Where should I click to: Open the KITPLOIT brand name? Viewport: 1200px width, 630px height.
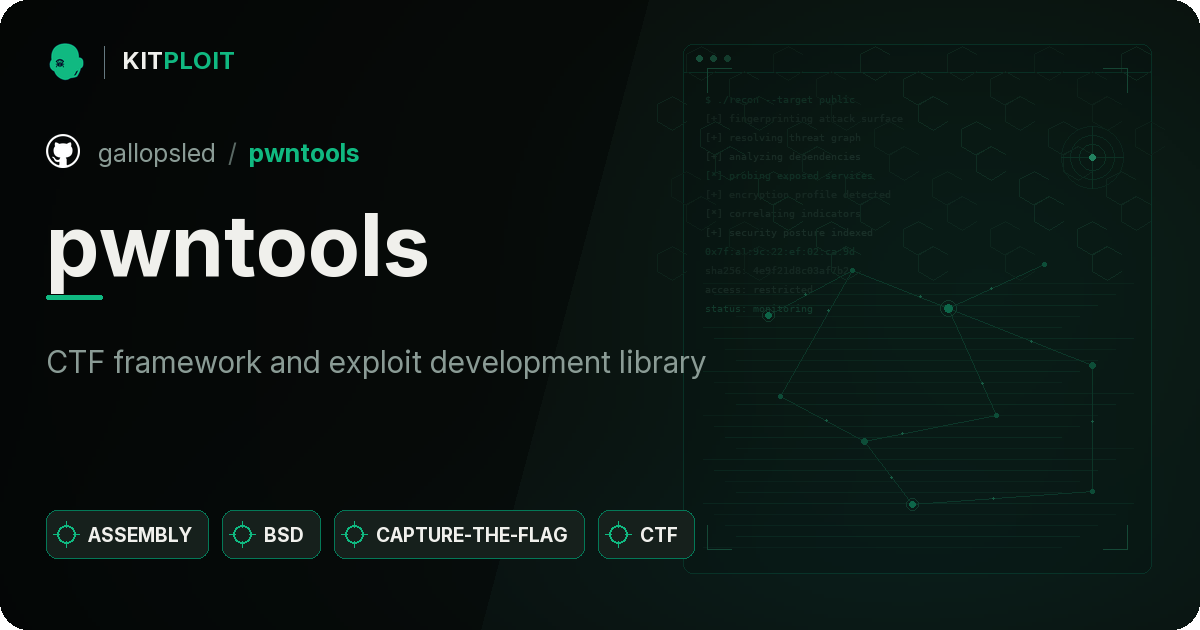click(x=178, y=61)
